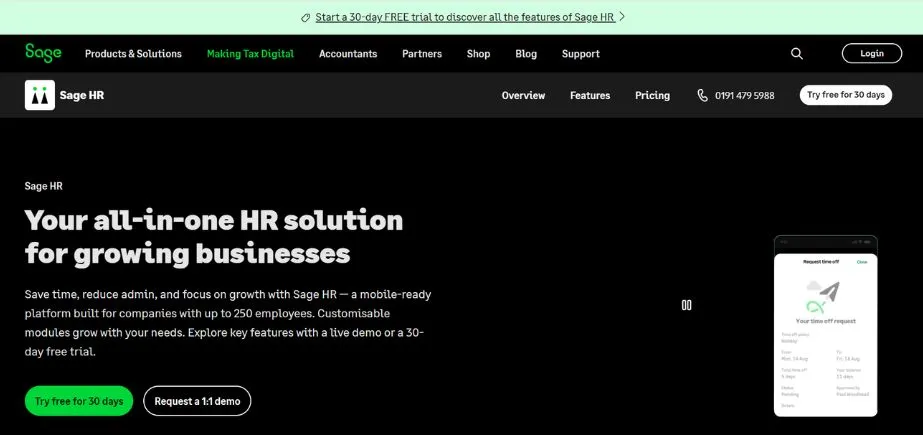Image resolution: width=923 pixels, height=435 pixels.
Task: Select the Accountants menu item
Action: point(348,54)
